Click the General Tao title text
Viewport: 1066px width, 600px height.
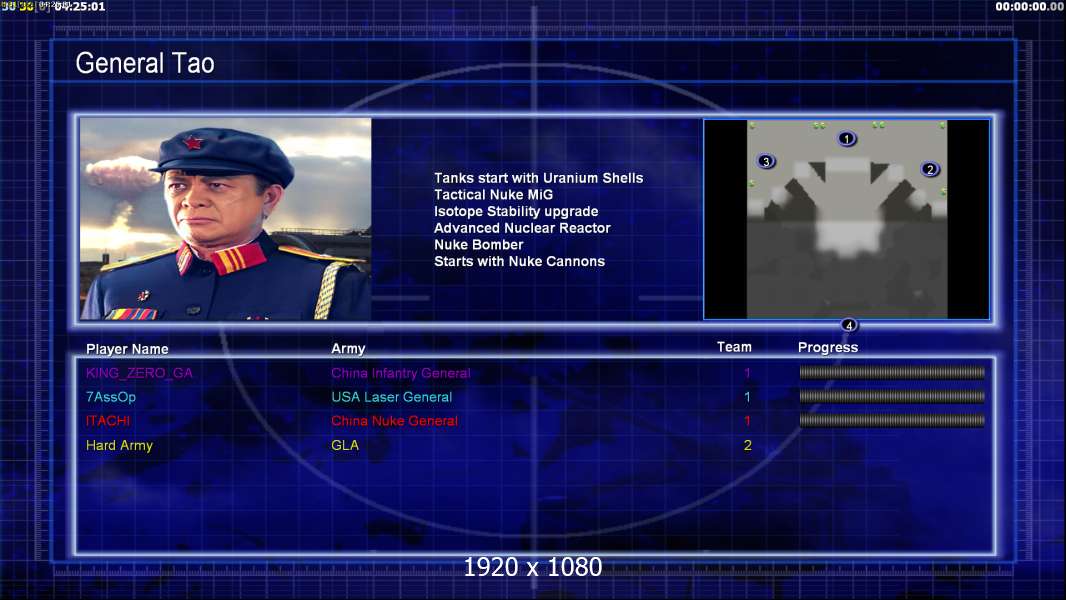[145, 63]
